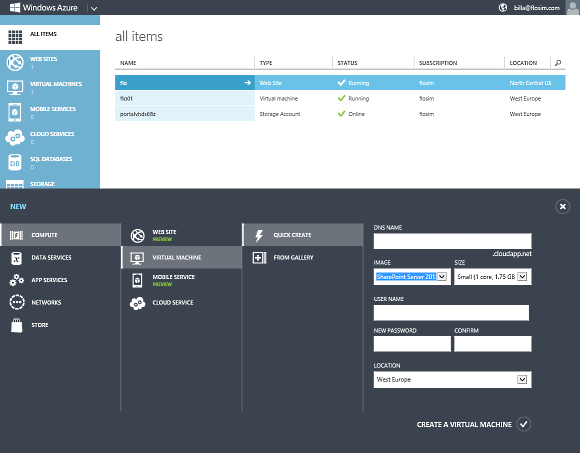The image size is (580, 453).
Task: Click the Create a Virtual Machine checkmark button
Action: click(523, 424)
